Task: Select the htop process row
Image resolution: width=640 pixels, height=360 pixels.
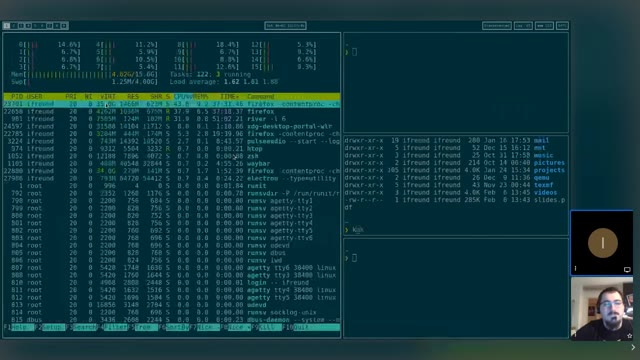Action: (171, 149)
